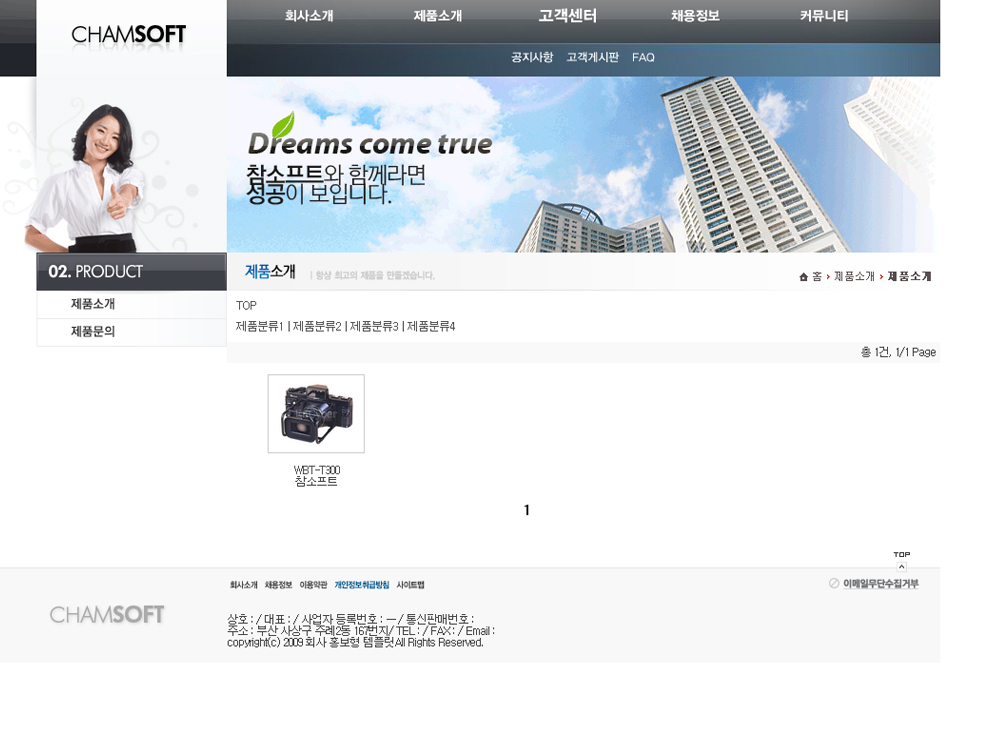The image size is (1000, 750).
Task: Open the 회사소개 top menu
Action: (309, 16)
